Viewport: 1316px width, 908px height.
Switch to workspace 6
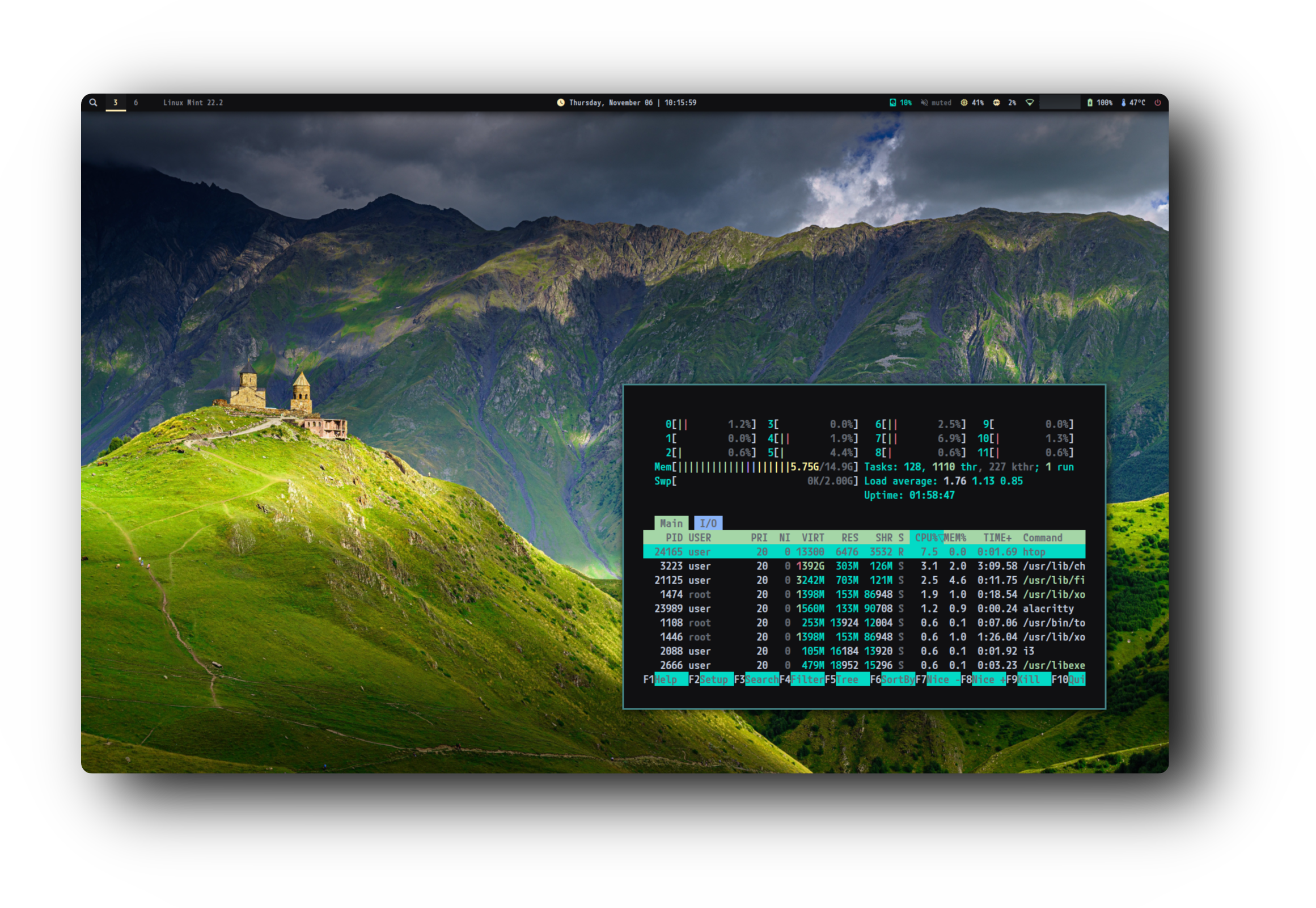[136, 103]
